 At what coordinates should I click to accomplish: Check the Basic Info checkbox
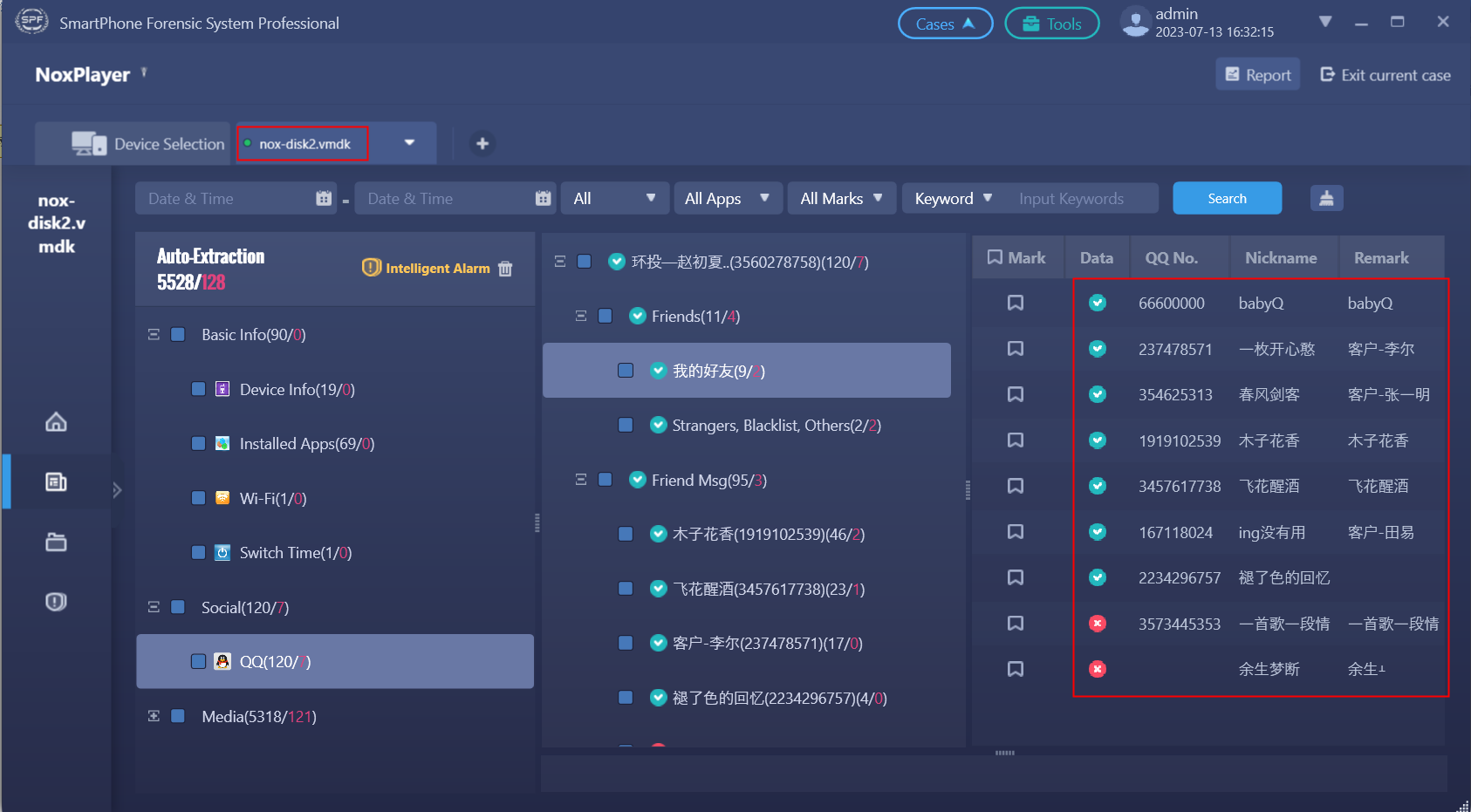(x=178, y=334)
